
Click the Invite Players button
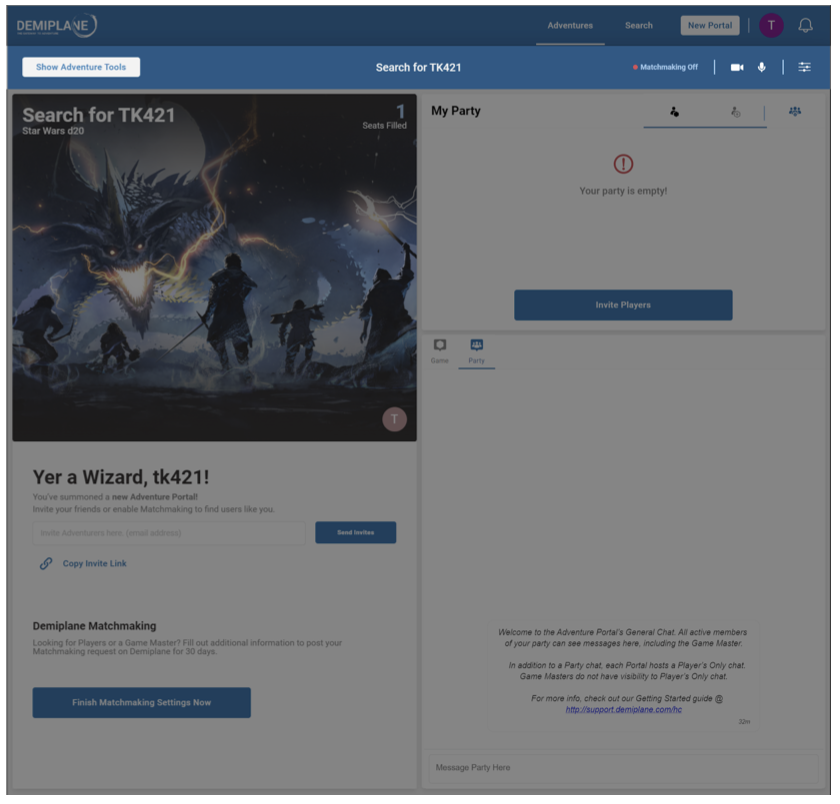pos(624,305)
